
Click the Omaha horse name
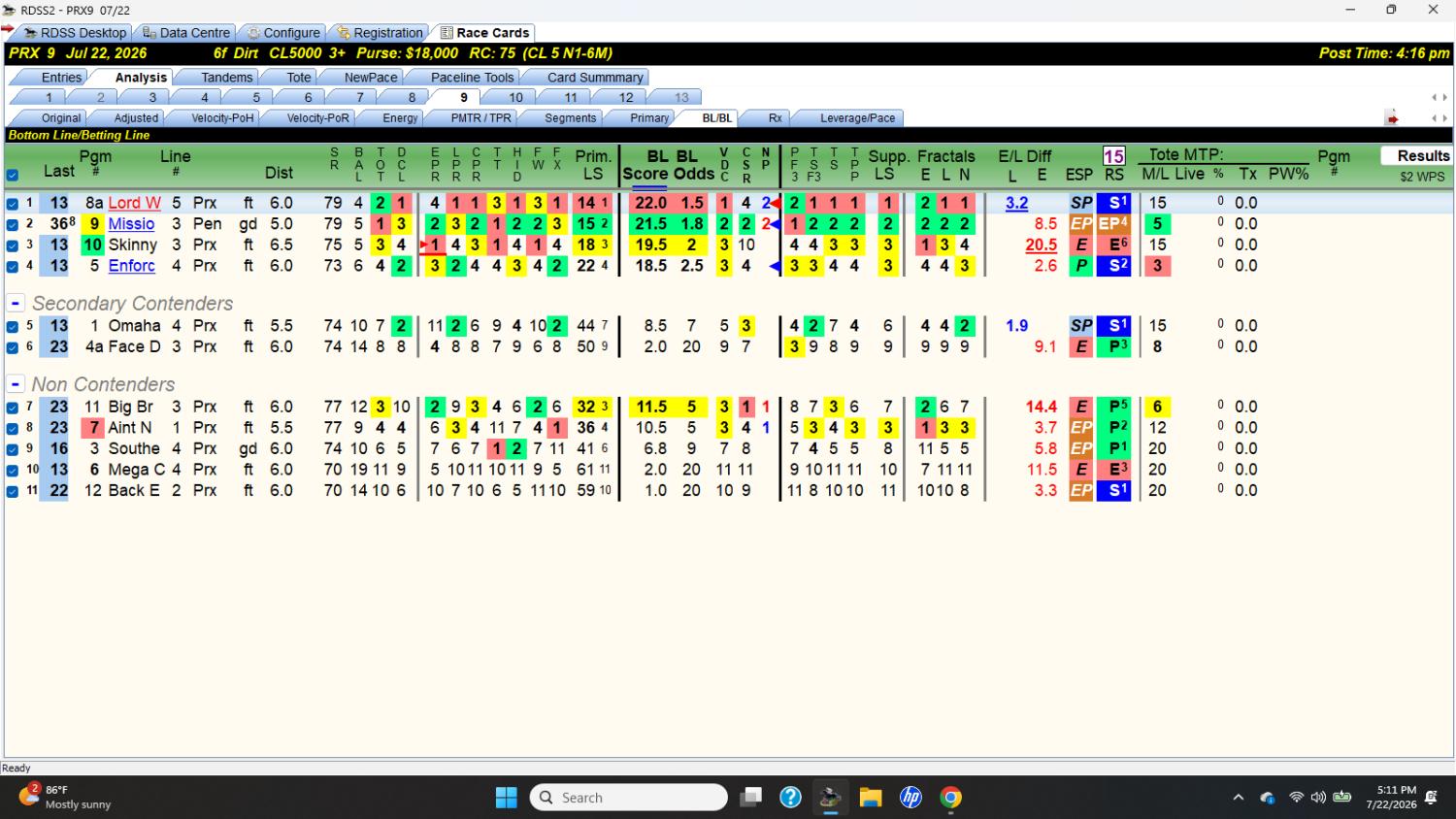[x=134, y=326]
